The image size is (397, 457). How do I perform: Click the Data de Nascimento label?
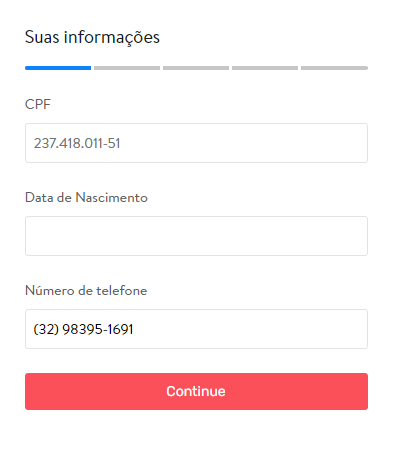86,197
